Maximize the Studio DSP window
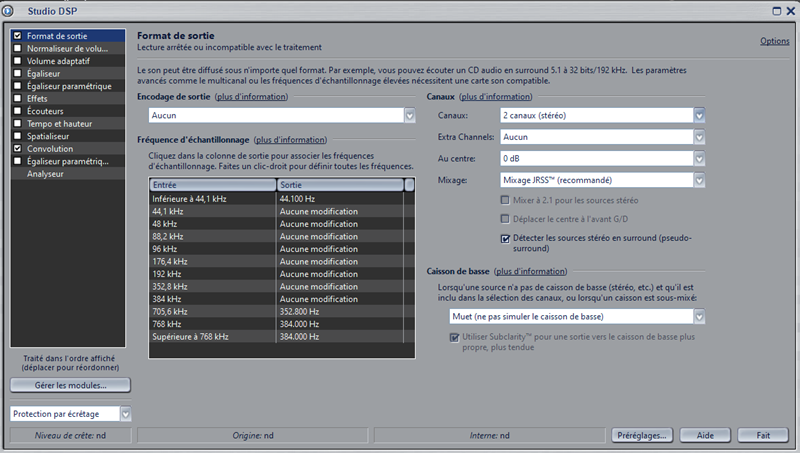Viewport: 800px width, 453px height. coord(777,11)
